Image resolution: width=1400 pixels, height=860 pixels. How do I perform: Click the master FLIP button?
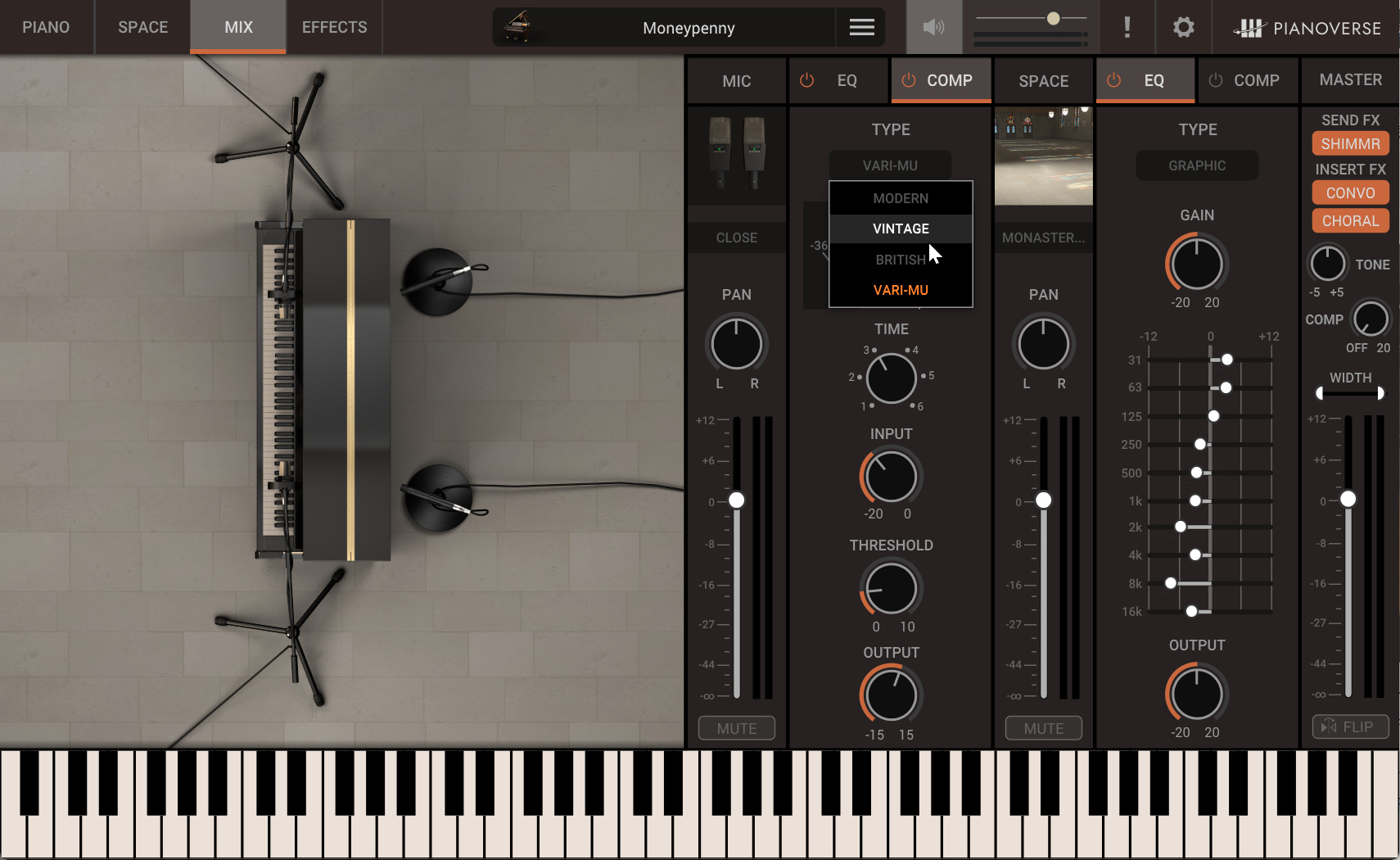tap(1350, 726)
